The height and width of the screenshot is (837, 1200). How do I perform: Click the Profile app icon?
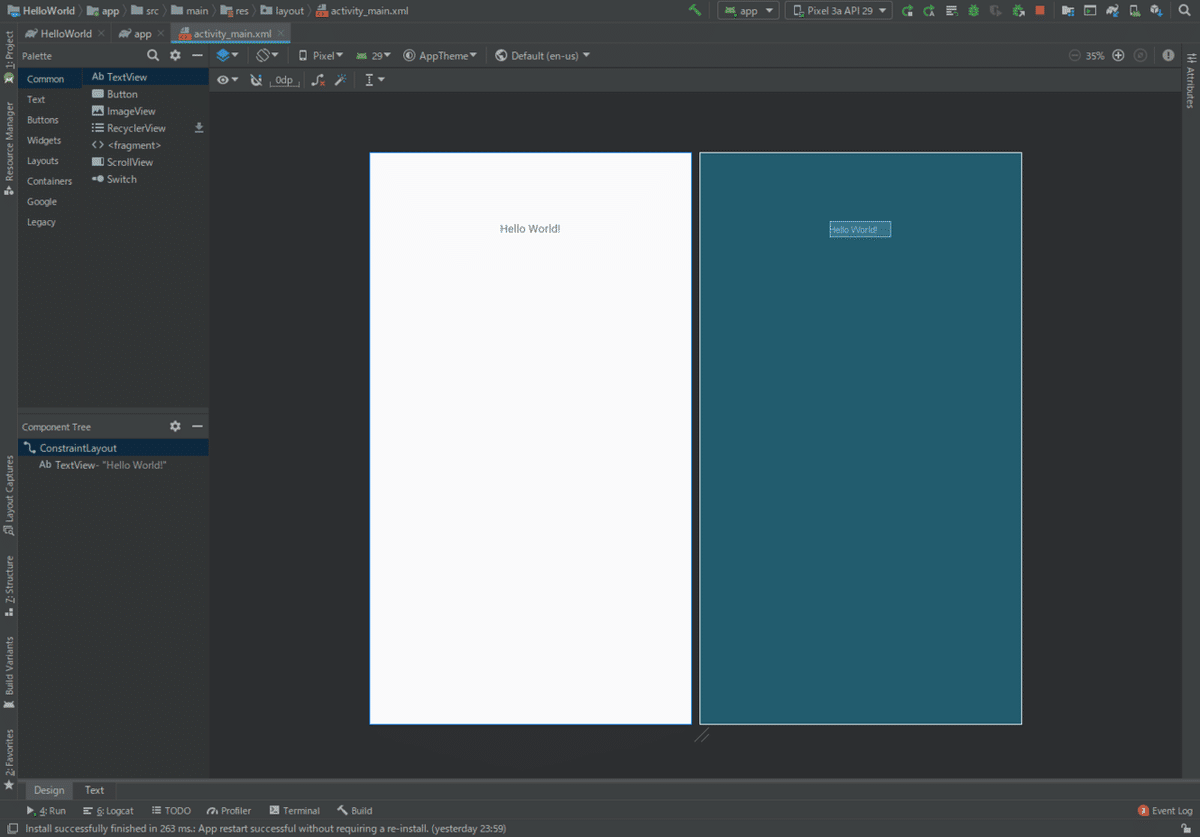point(995,11)
